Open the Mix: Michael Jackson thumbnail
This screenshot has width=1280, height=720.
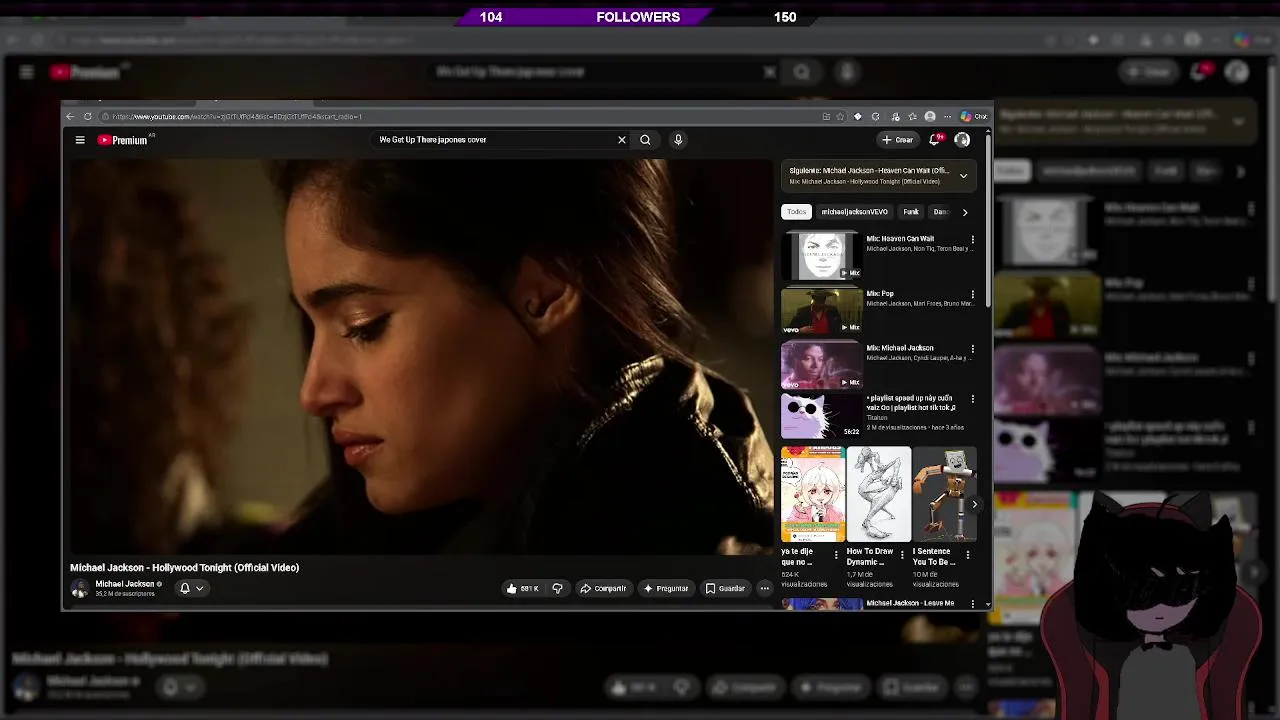[821, 365]
